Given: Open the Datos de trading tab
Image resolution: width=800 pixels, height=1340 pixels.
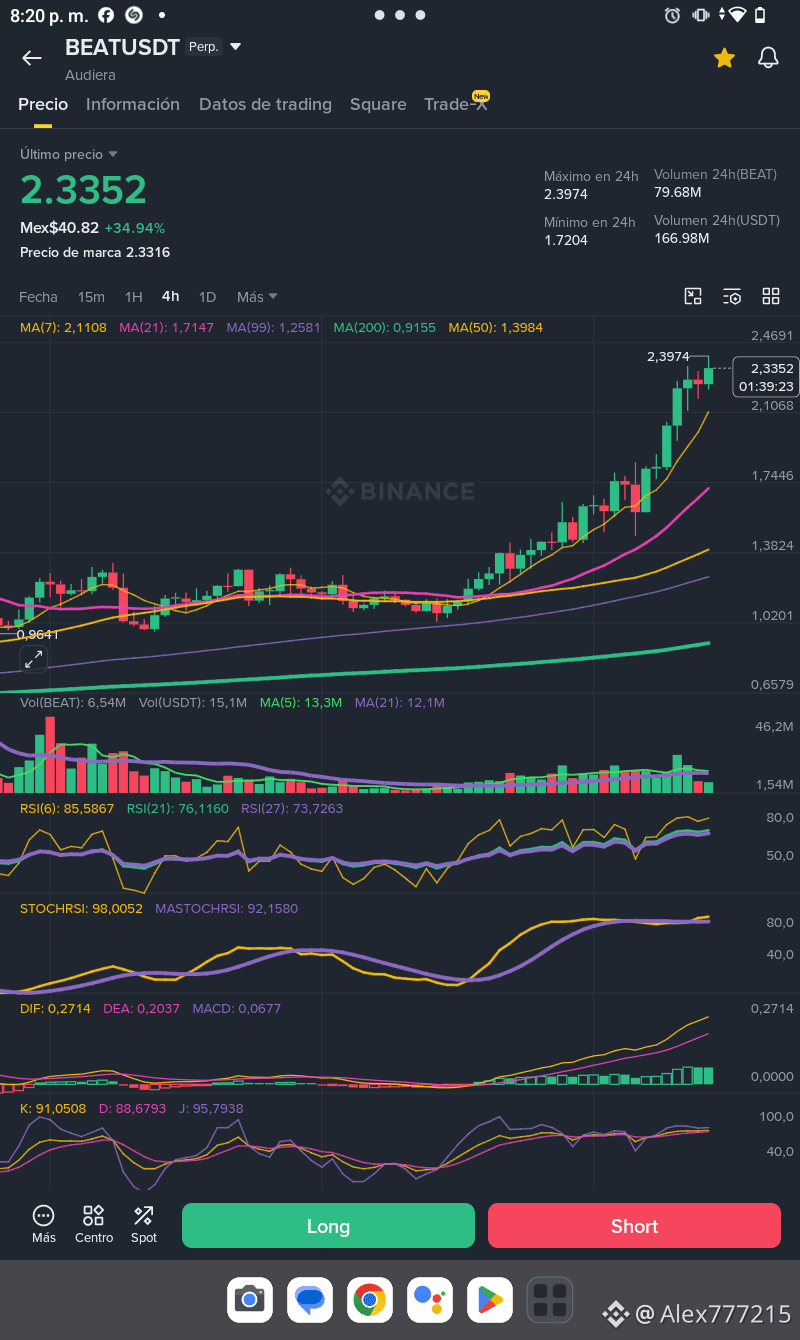Looking at the screenshot, I should (265, 104).
